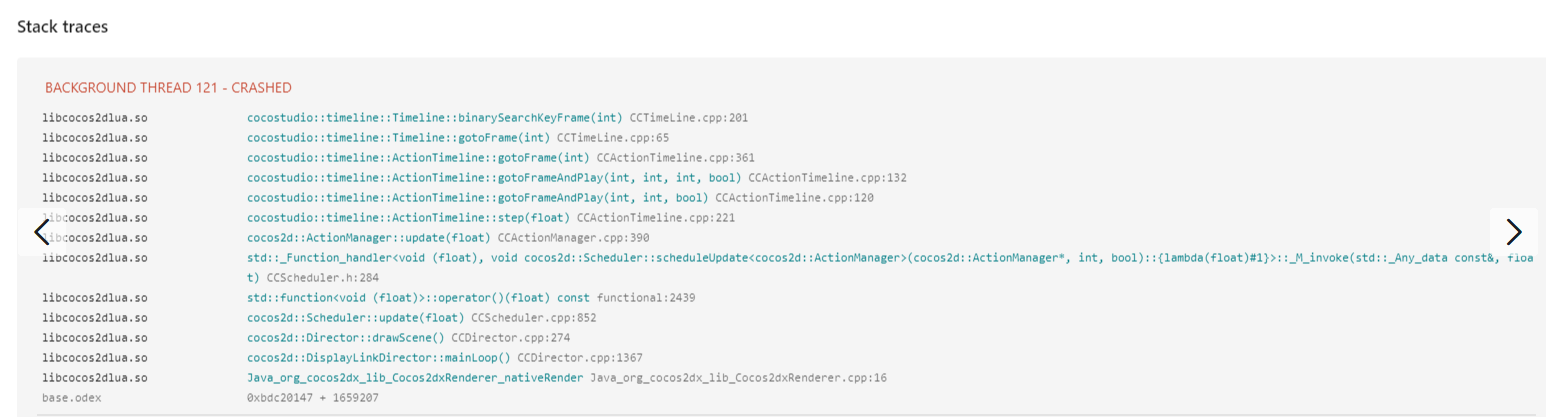Select gotoFrameAndPlay(int, int, int, bool) link

point(494,178)
